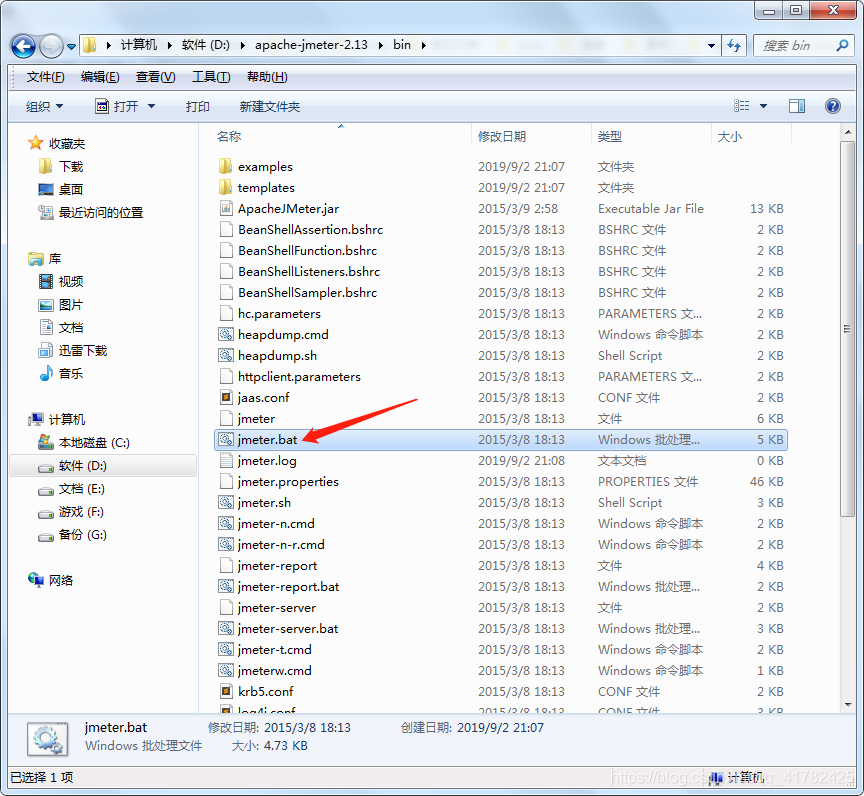This screenshot has height=796, width=864.
Task: Click the krb5.conf file icon
Action: [225, 691]
